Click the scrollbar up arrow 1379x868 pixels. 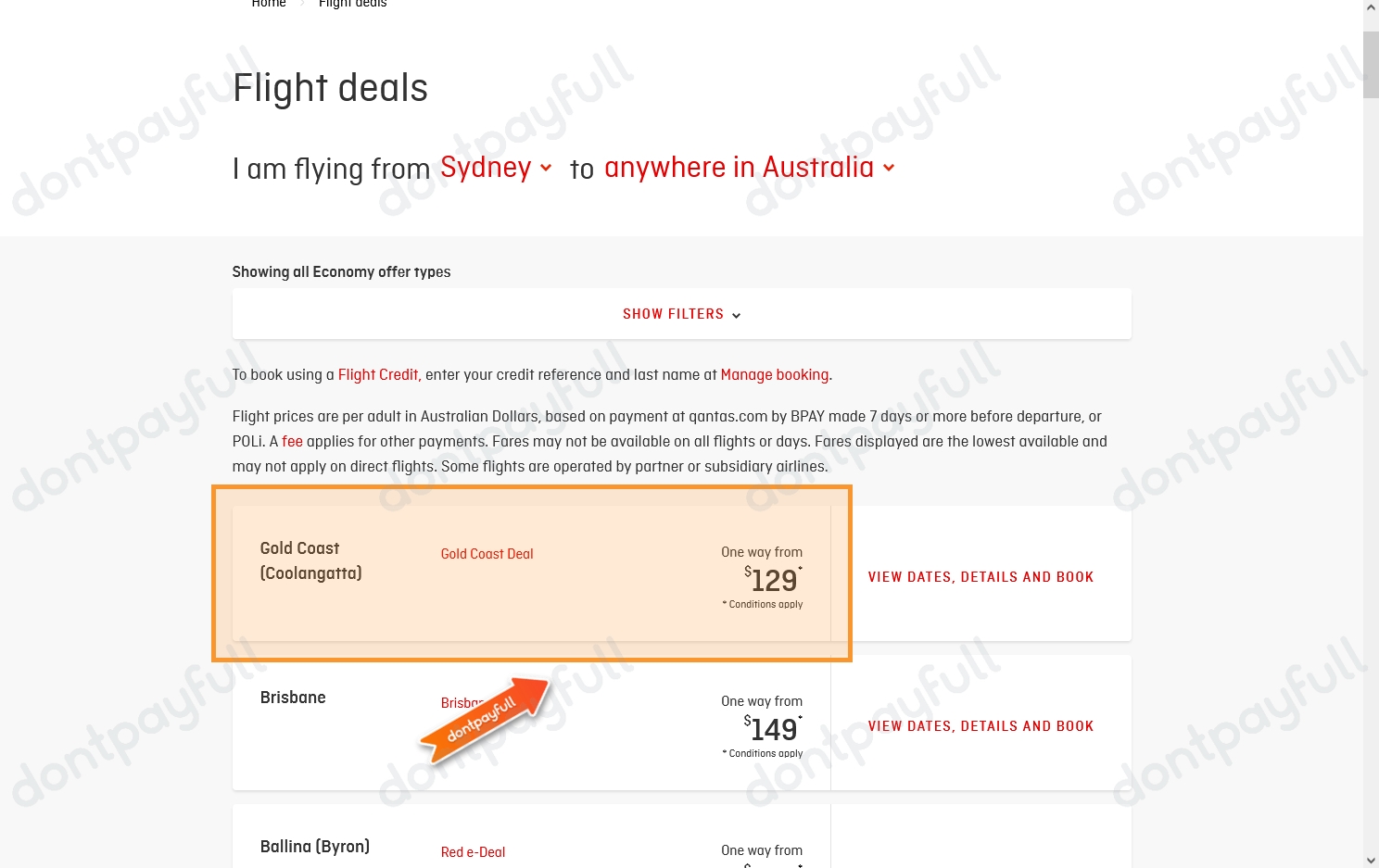pos(1371,7)
